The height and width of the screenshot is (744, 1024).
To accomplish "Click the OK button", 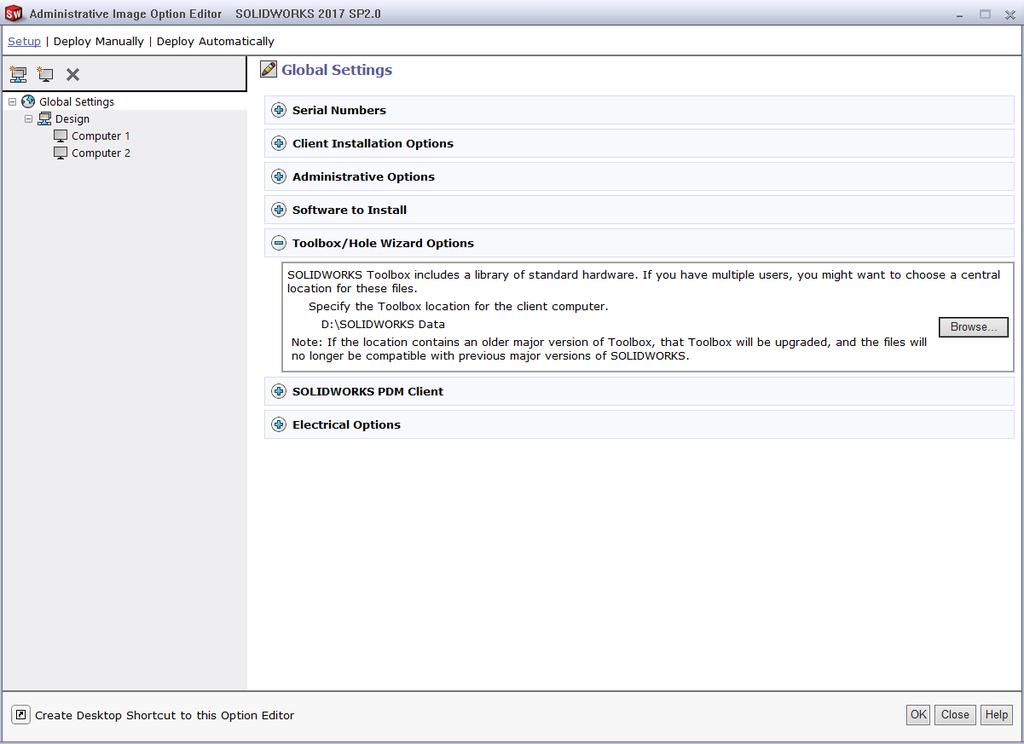I will 918,715.
